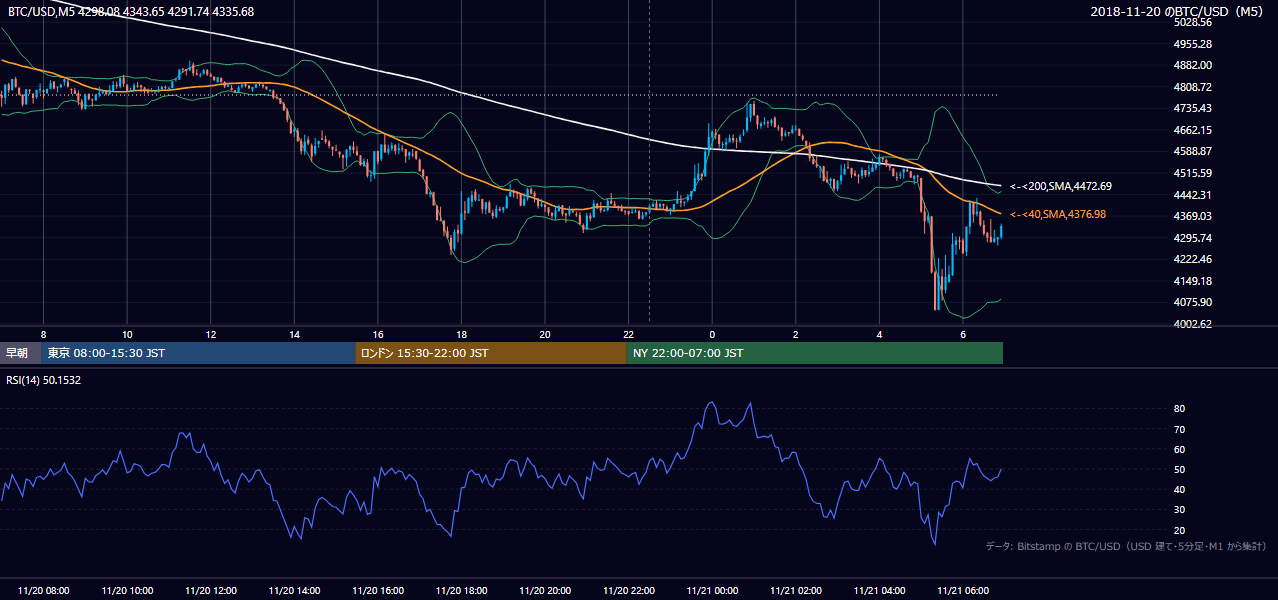The width and height of the screenshot is (1278, 600).
Task: Click the 11/20 10:00 bottom time label
Action: 127,591
